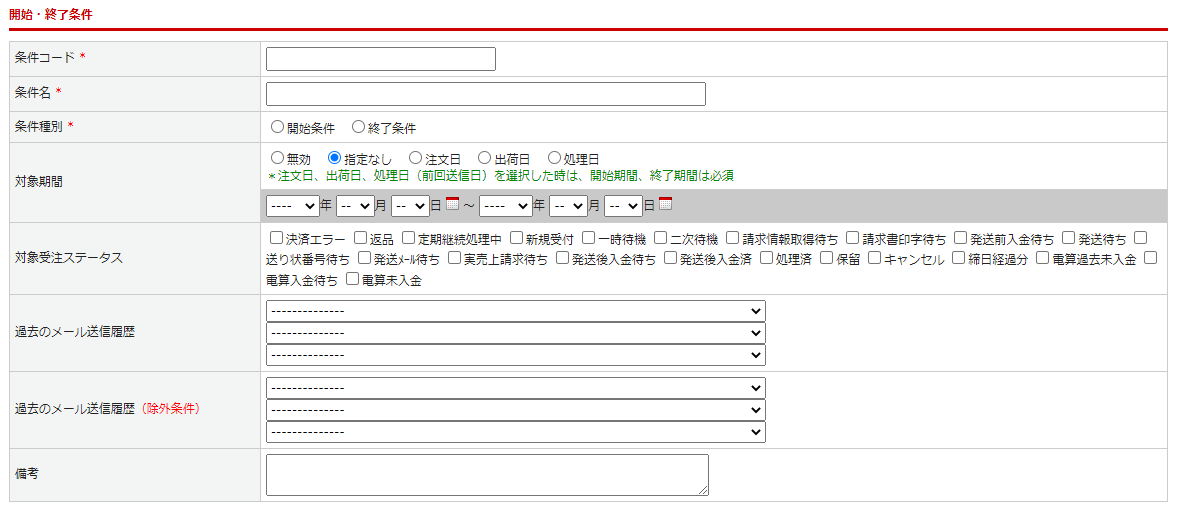Expand the first 過去のメール送信履歴 dropdown
1179x511 pixels.
[515, 311]
